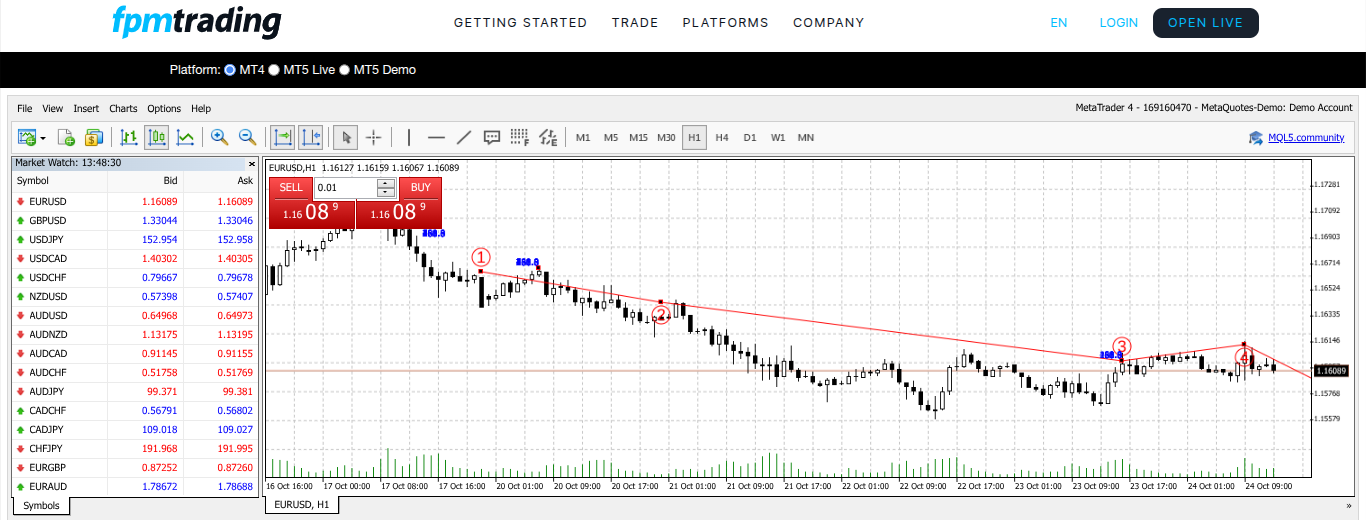Open the LOGIN link

[x=1118, y=23]
